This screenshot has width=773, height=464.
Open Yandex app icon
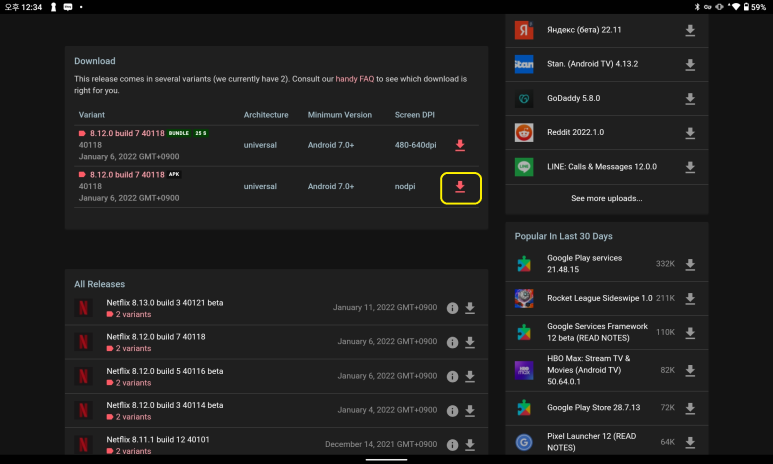coord(524,30)
